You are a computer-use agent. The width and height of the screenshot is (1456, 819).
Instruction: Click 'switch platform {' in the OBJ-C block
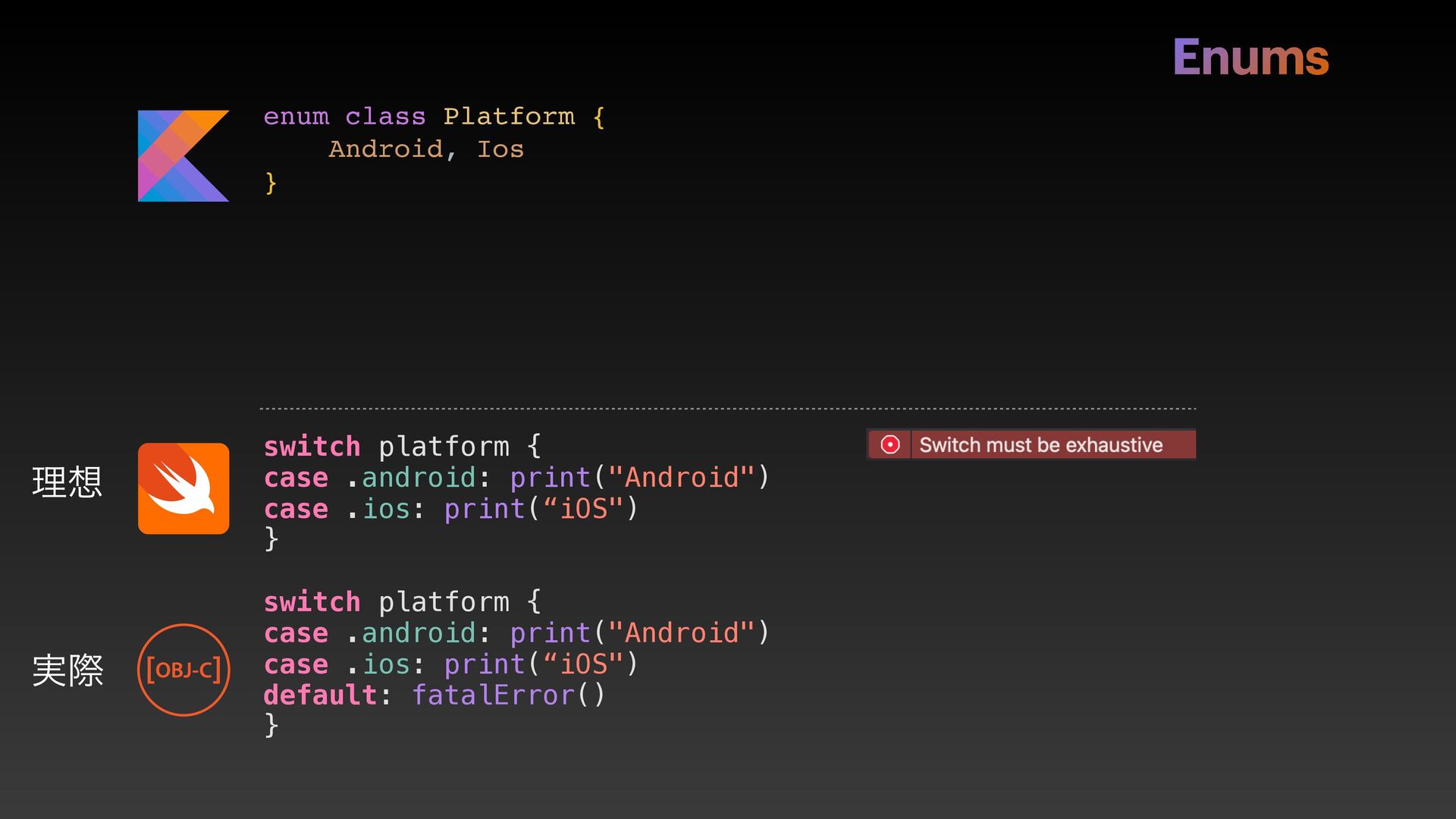[x=403, y=602]
